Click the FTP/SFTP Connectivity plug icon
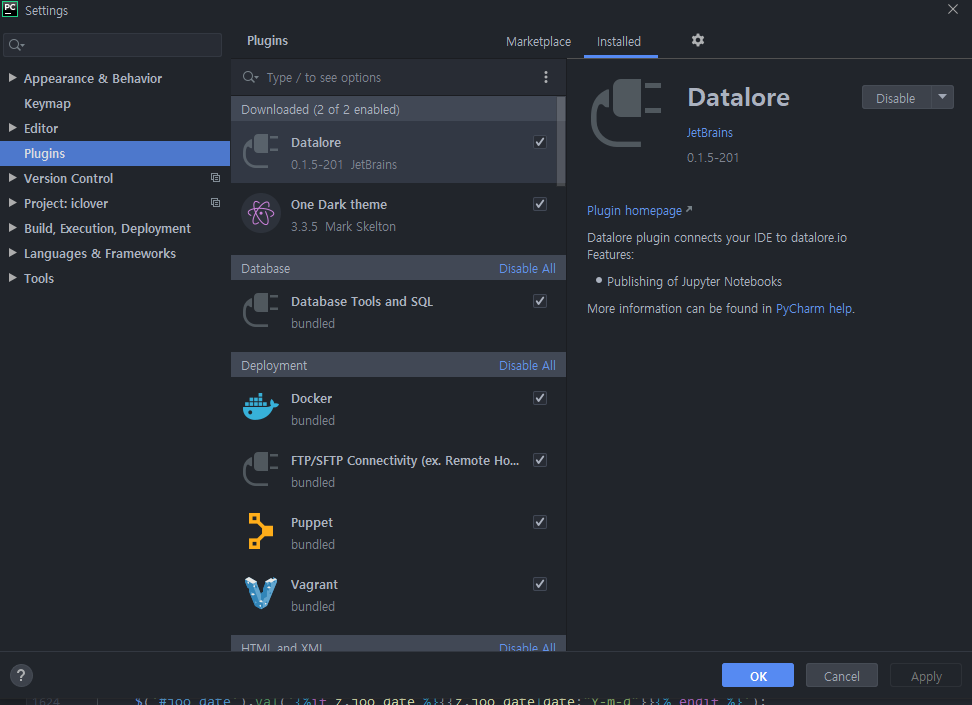 tap(260, 469)
